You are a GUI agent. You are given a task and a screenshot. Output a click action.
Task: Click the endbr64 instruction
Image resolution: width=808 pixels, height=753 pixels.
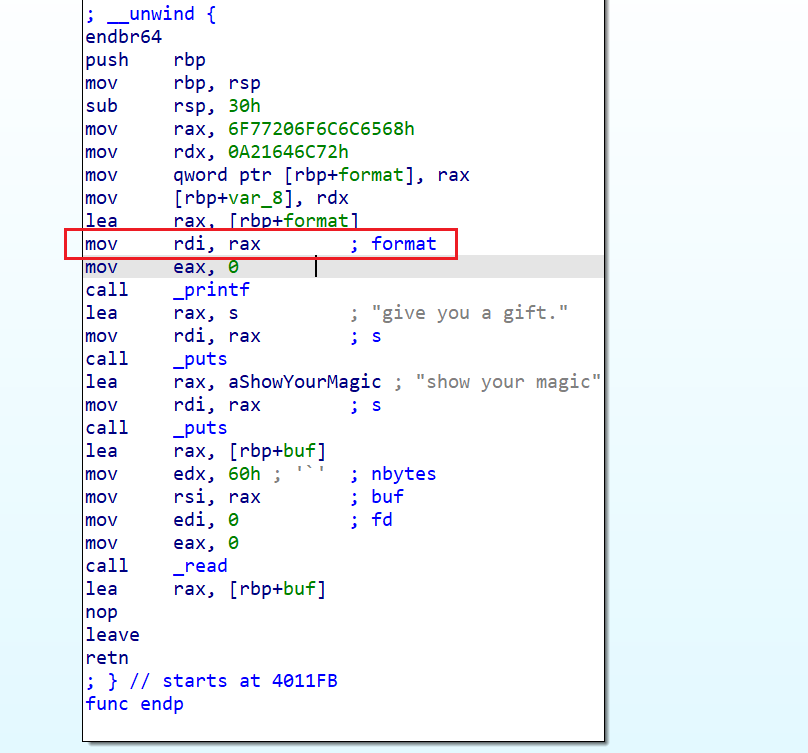(124, 37)
